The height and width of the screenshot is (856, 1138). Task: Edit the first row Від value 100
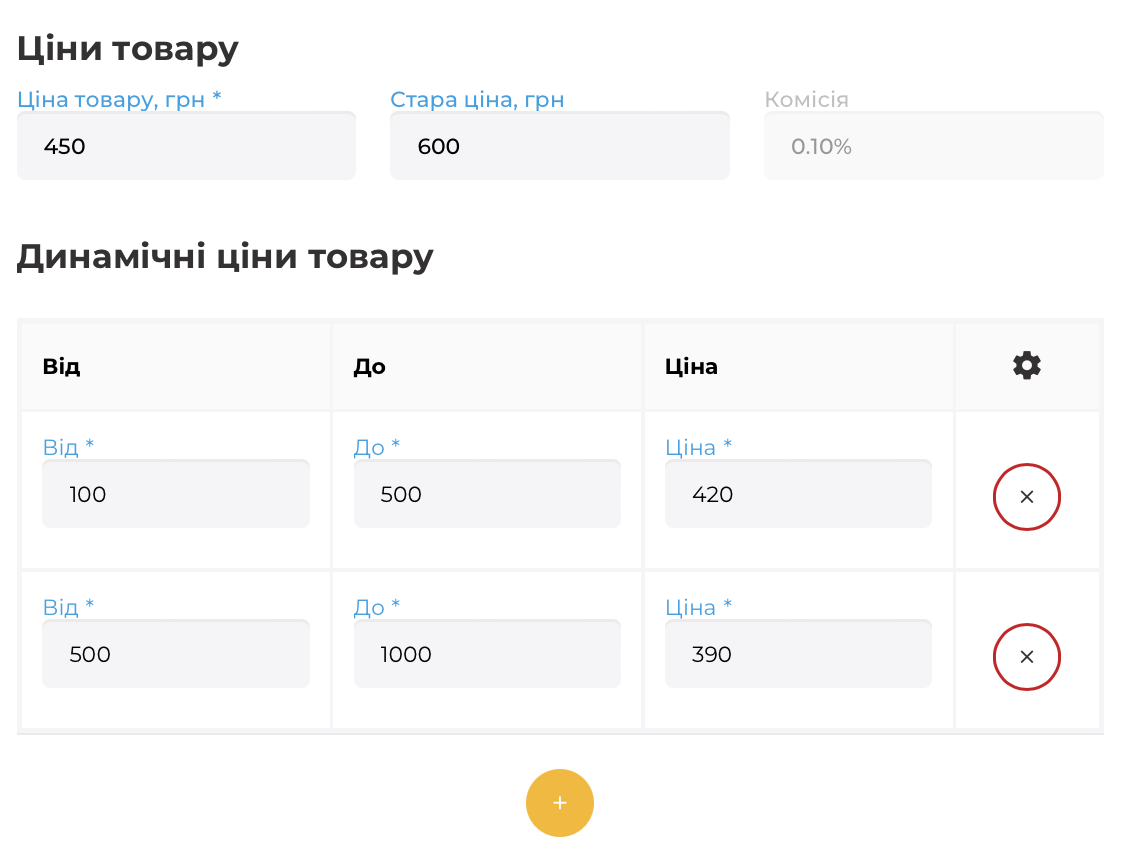[x=176, y=494]
